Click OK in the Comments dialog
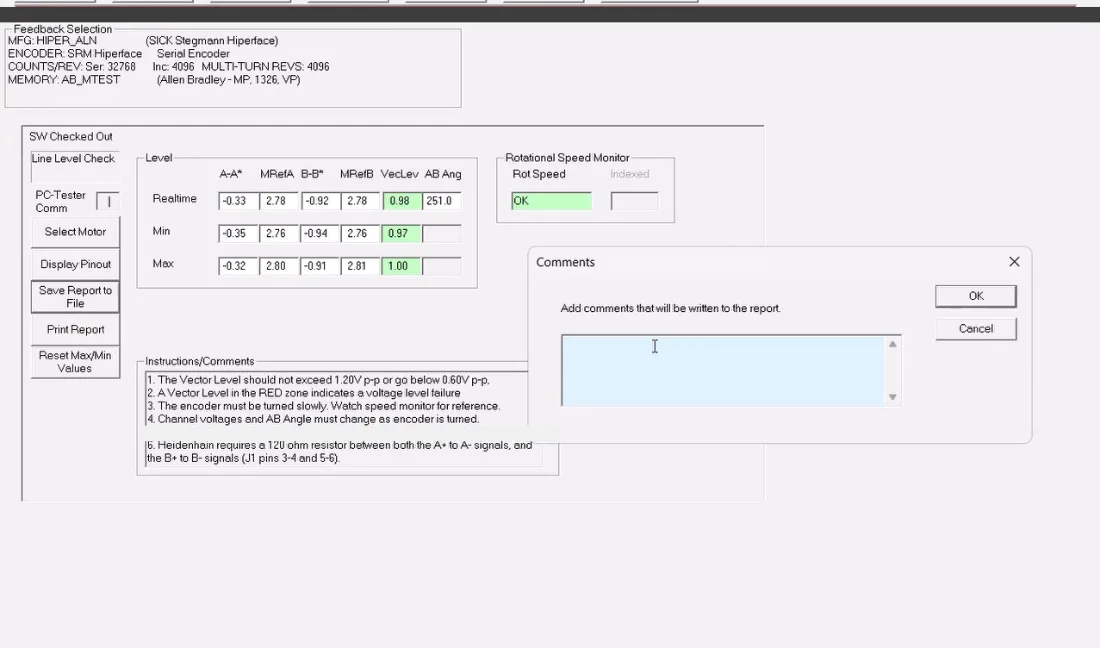Viewport: 1100px width, 648px height. 975,296
